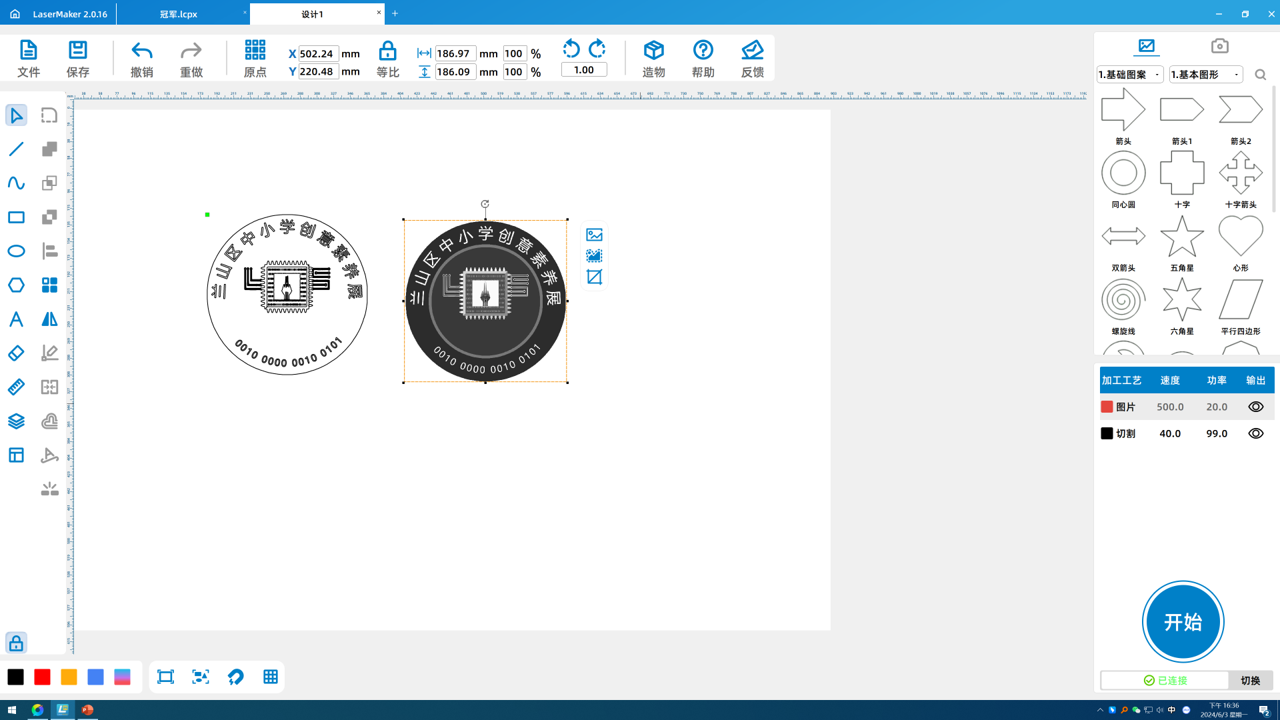This screenshot has width=1280, height=720.
Task: Click the 切换 switch connection button
Action: [x=1250, y=680]
